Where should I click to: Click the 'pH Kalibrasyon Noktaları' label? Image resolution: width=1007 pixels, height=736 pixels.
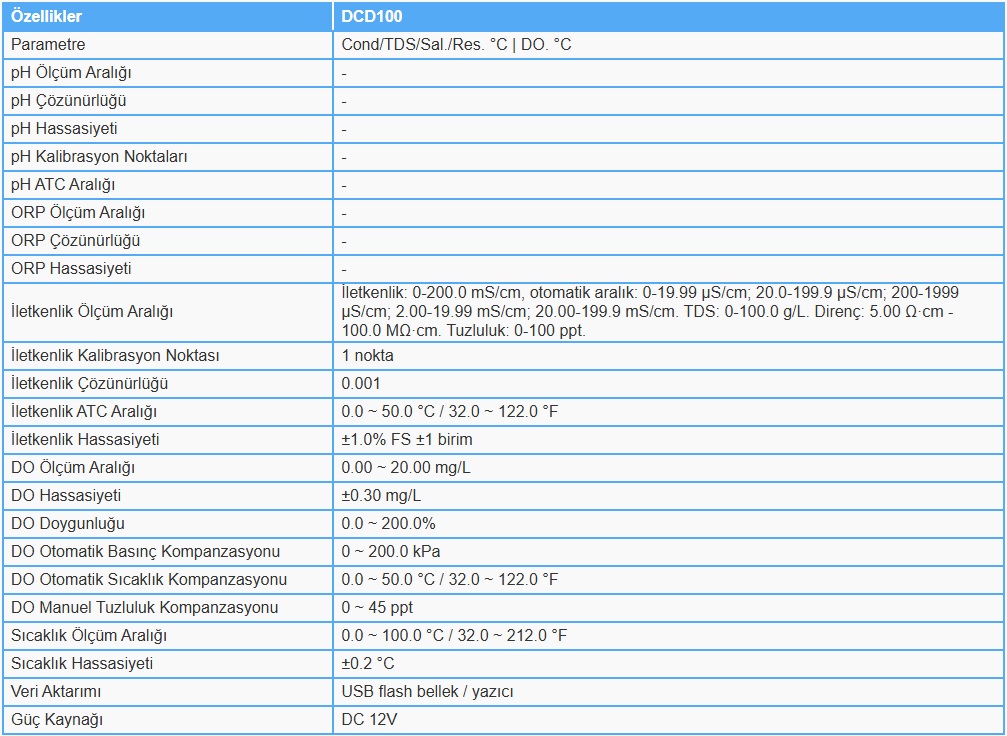(99, 157)
